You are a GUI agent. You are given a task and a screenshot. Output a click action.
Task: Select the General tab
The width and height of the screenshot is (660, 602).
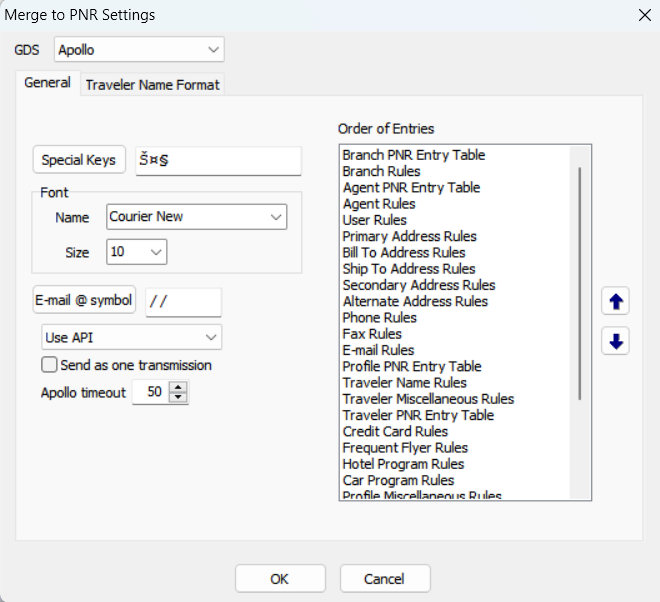(47, 84)
